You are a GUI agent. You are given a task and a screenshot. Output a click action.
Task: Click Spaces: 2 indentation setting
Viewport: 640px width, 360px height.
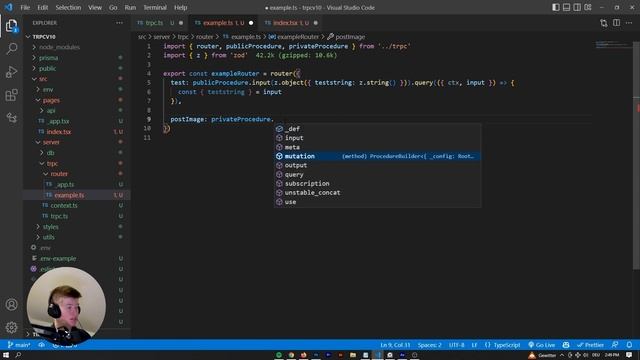pos(429,345)
